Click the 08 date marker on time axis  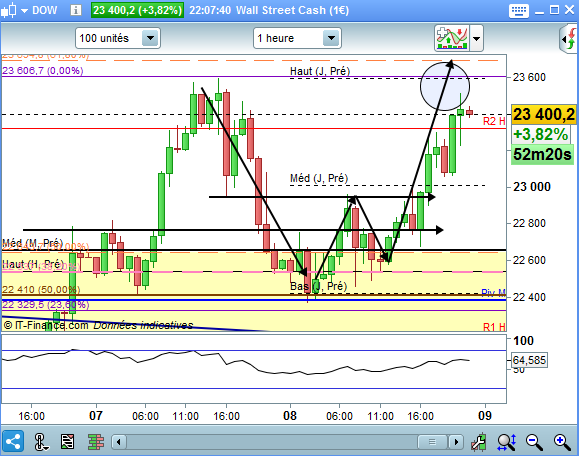(290, 416)
